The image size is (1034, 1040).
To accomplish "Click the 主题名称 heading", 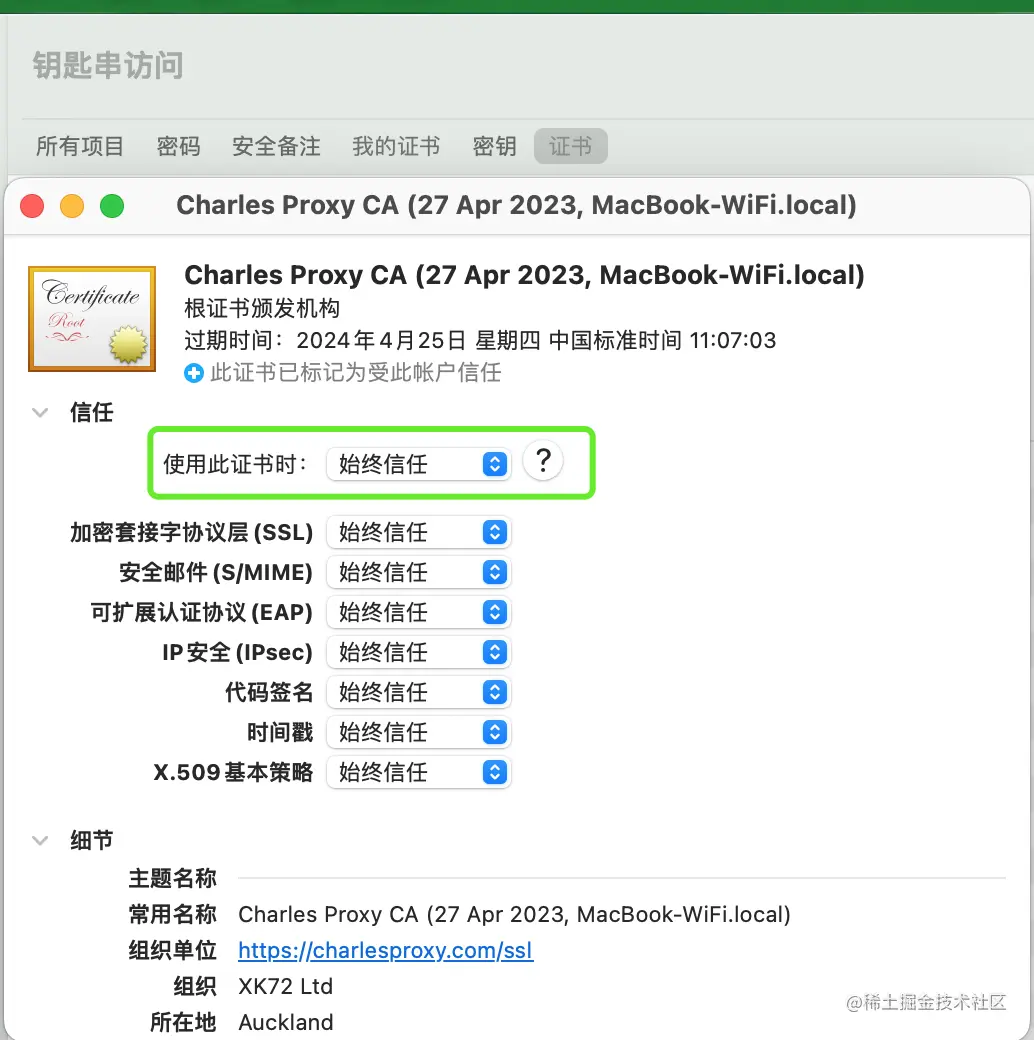I will (x=172, y=878).
